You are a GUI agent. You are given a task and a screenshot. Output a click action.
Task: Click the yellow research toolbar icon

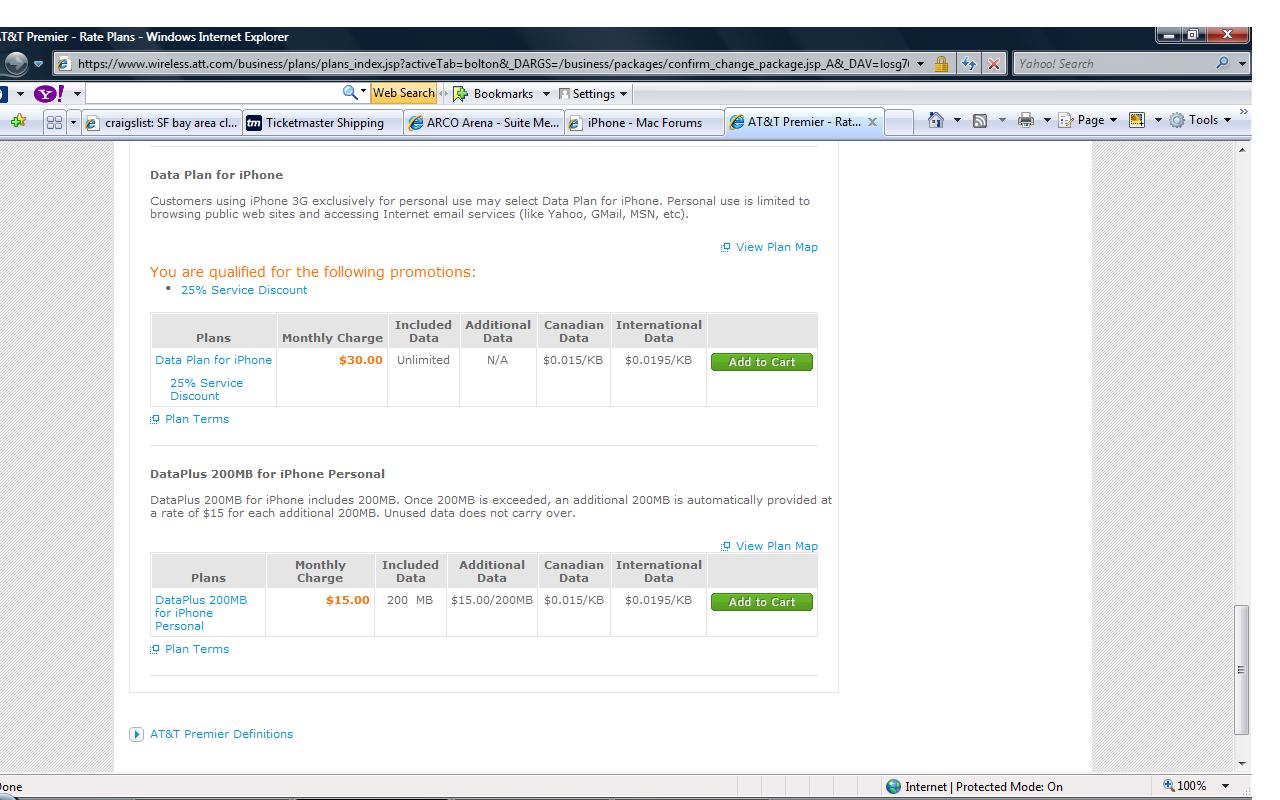pyautogui.click(x=1136, y=120)
